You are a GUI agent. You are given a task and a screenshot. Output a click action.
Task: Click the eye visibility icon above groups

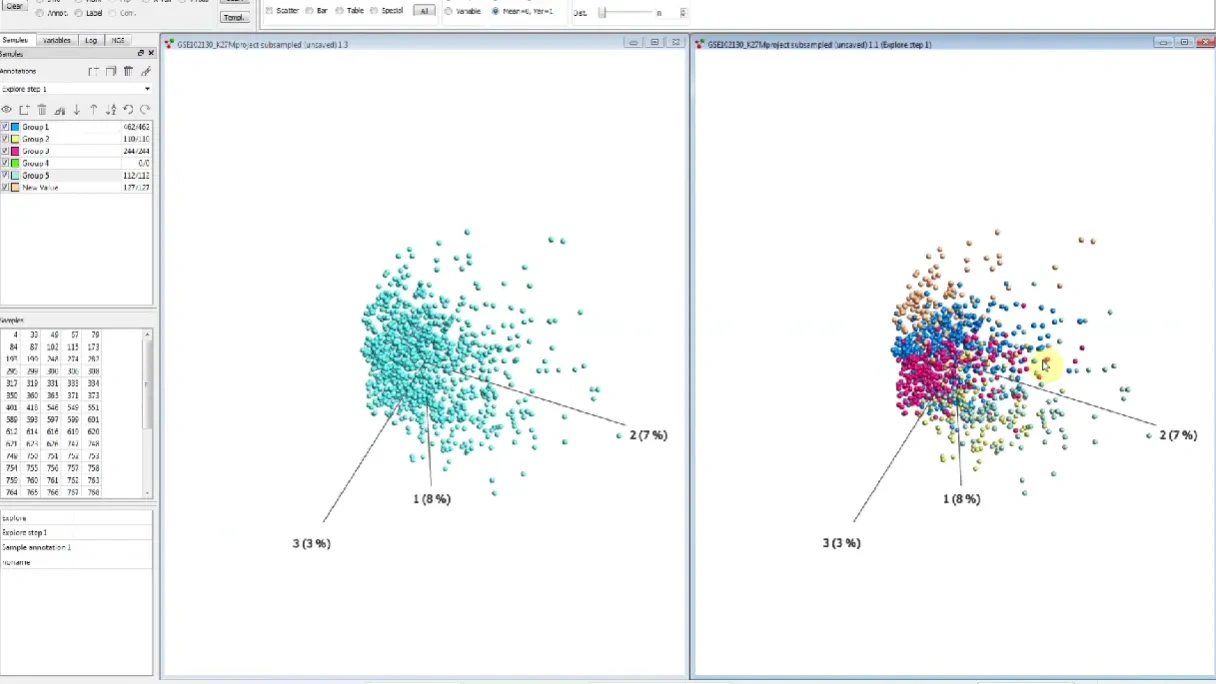[7, 110]
